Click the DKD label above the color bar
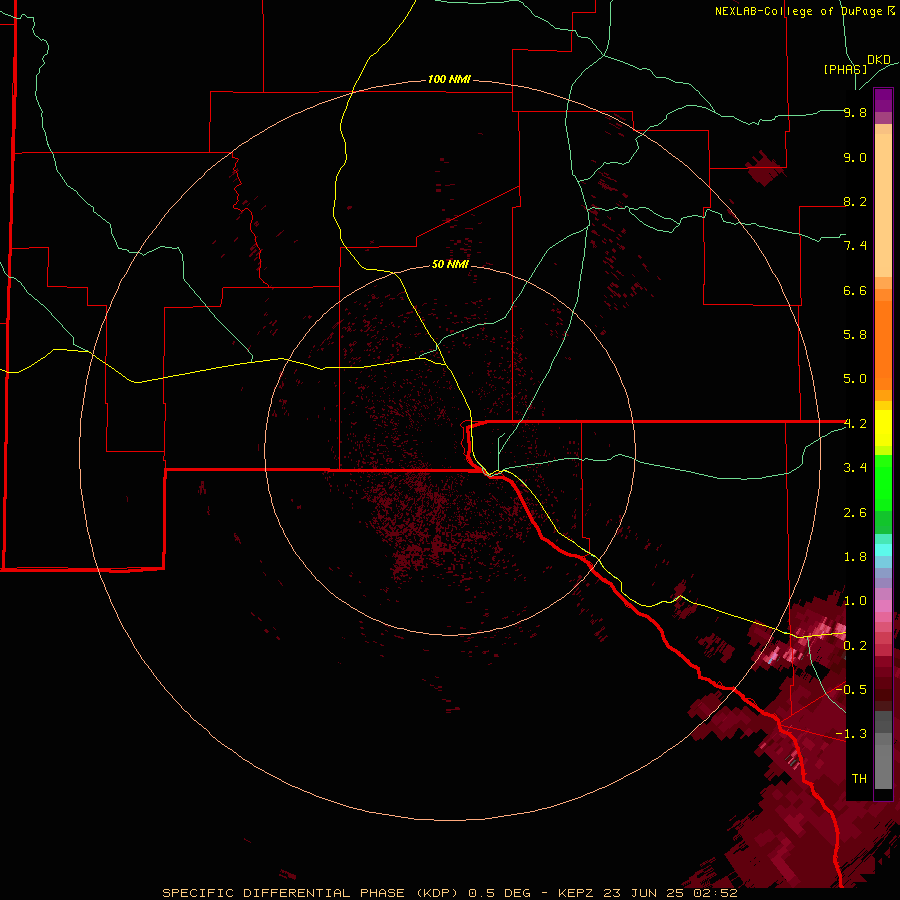Screen dimensions: 900x900 (879, 60)
